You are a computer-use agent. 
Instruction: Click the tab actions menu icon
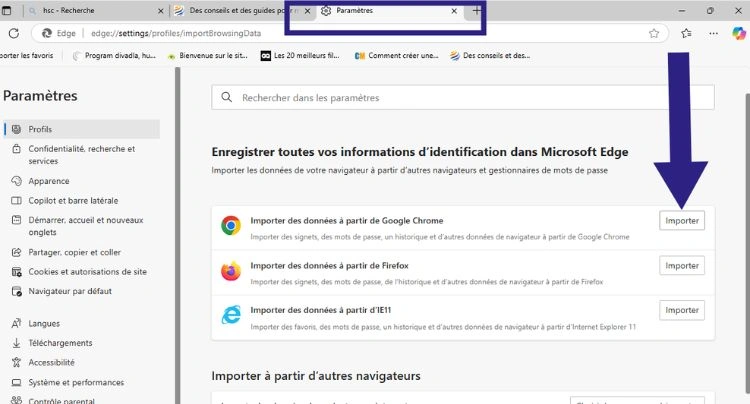pos(7,11)
